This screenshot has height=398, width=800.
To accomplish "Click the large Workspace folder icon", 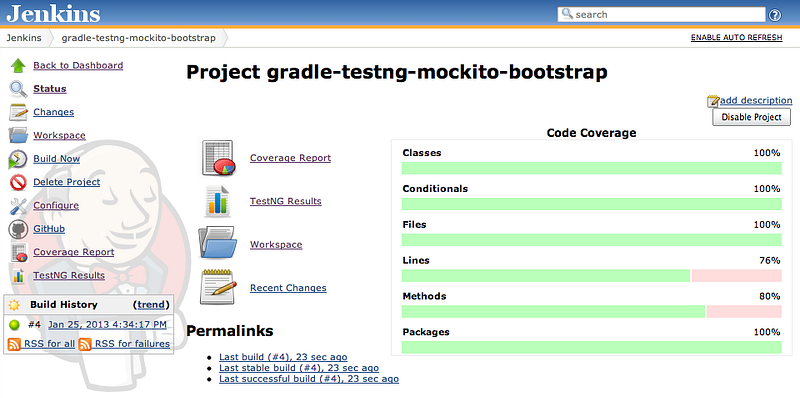I will coord(217,243).
